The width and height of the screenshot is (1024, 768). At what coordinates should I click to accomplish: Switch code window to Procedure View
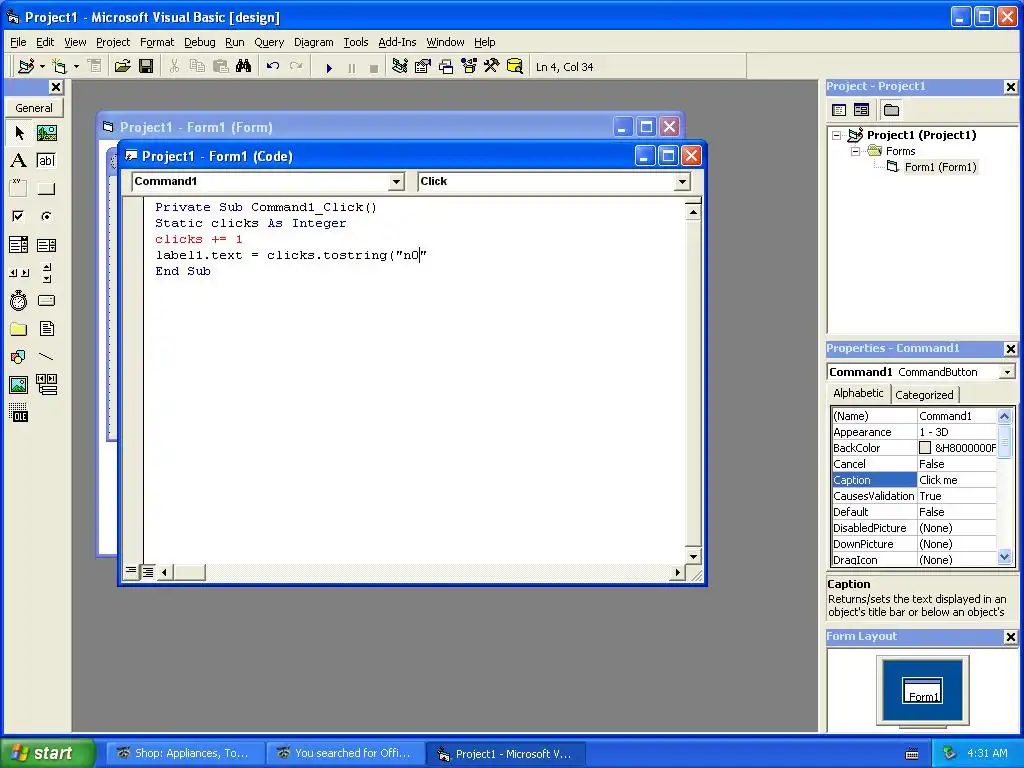[x=131, y=572]
